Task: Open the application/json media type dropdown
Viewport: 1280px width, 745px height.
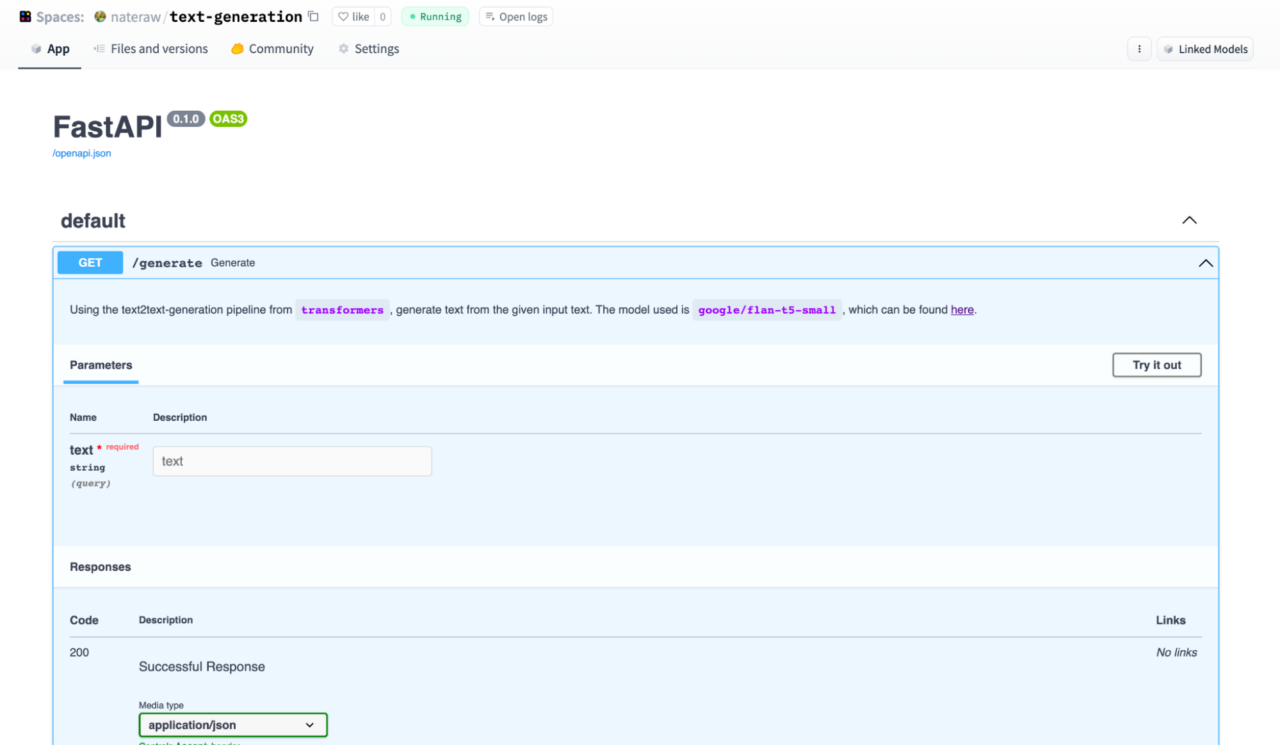Action: tap(232, 724)
